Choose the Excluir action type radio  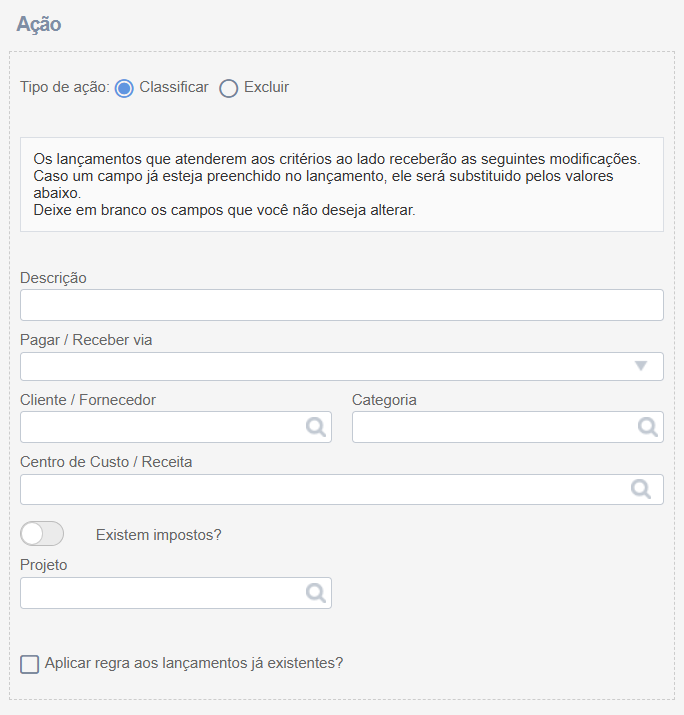point(228,88)
